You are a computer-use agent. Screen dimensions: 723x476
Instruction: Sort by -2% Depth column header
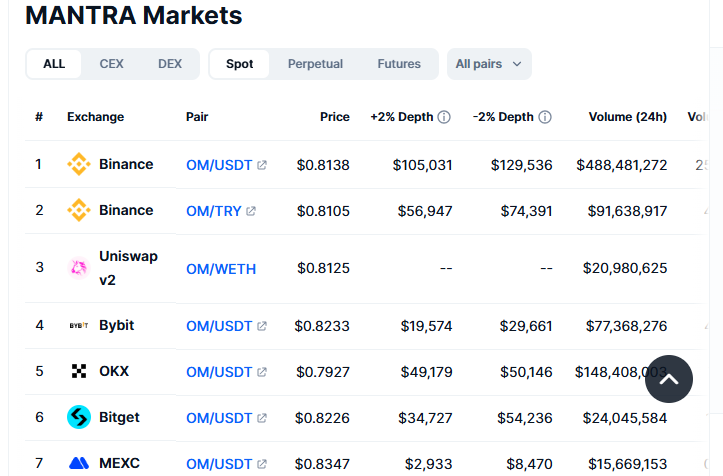click(503, 117)
